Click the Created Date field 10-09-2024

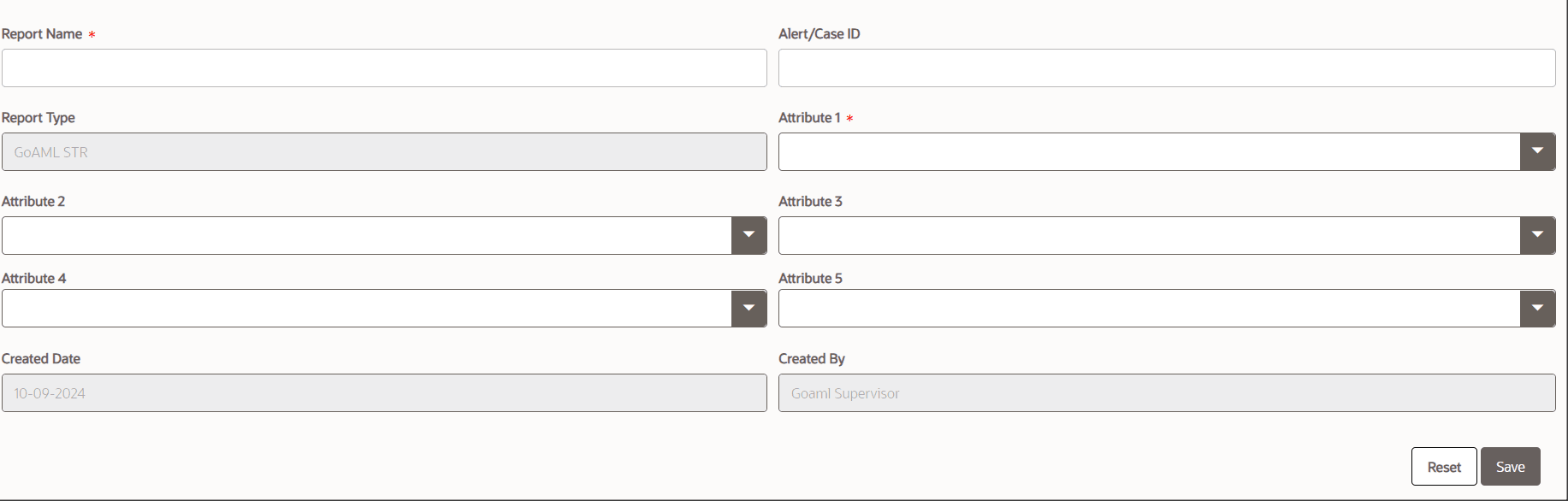[383, 393]
